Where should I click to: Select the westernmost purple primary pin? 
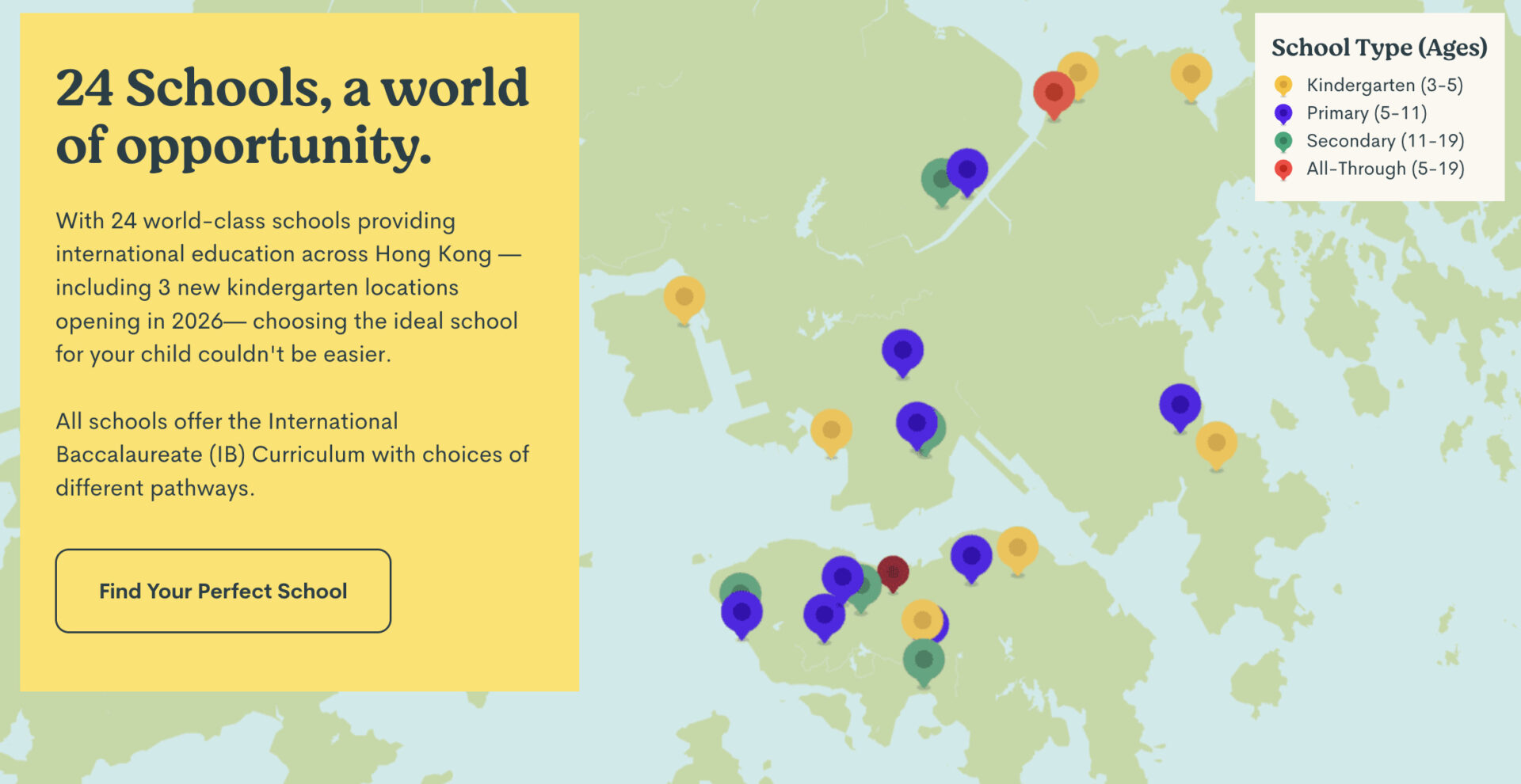tap(741, 612)
